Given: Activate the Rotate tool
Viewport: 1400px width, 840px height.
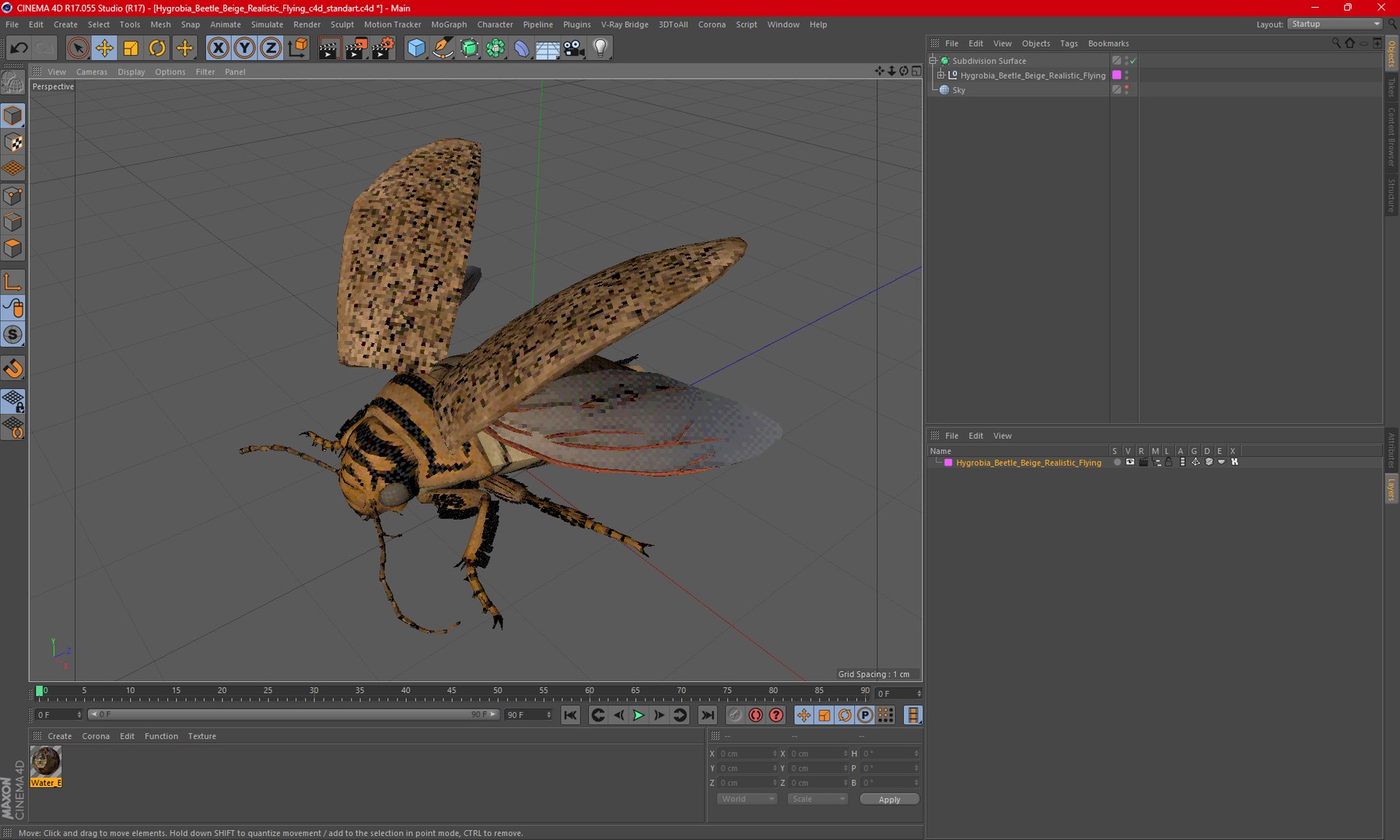Looking at the screenshot, I should tap(157, 48).
